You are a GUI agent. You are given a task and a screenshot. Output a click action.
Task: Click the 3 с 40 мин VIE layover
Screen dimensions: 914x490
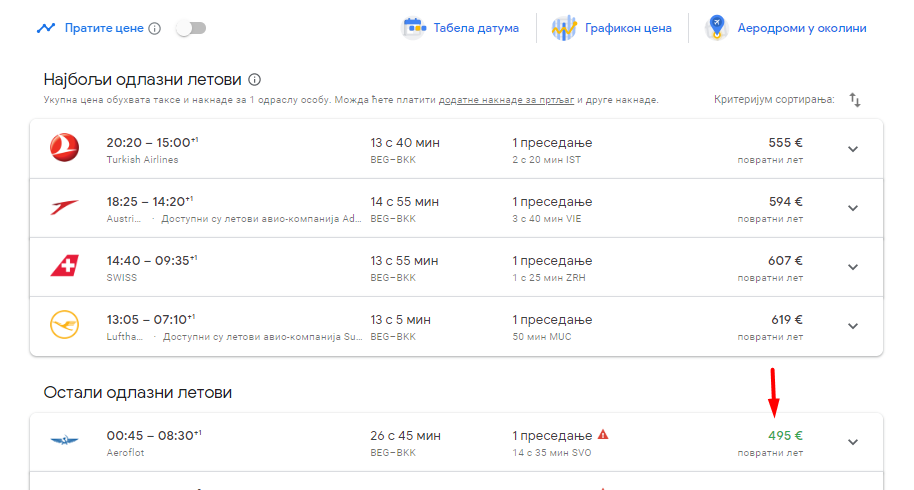[x=546, y=218]
